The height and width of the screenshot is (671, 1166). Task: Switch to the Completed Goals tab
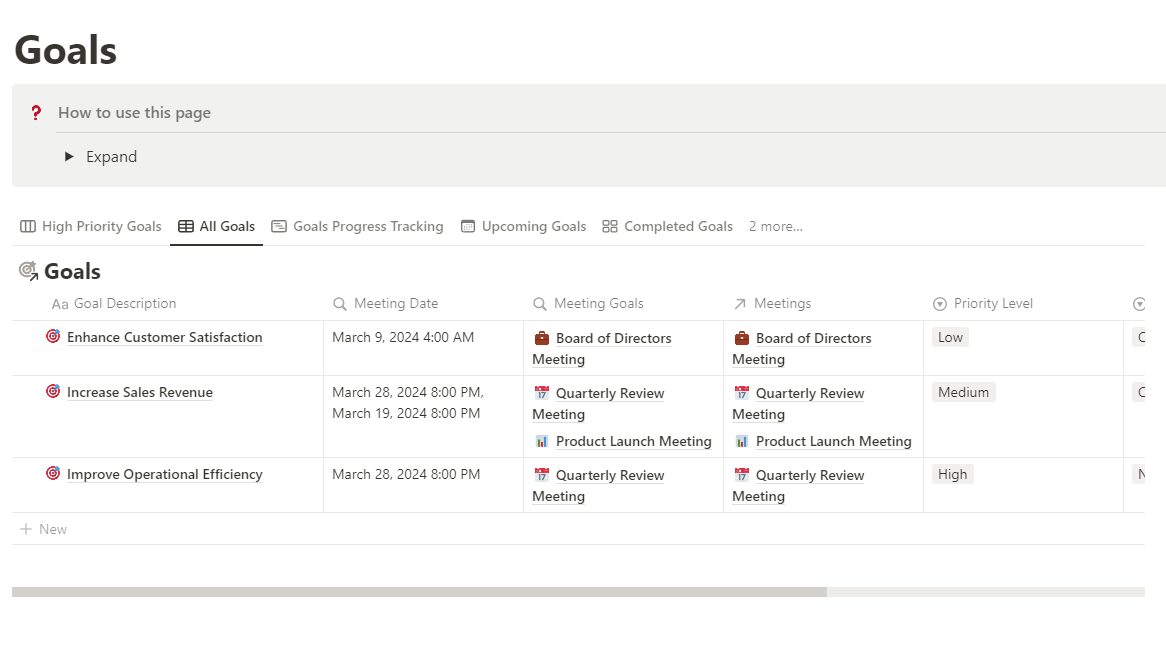[x=668, y=227]
